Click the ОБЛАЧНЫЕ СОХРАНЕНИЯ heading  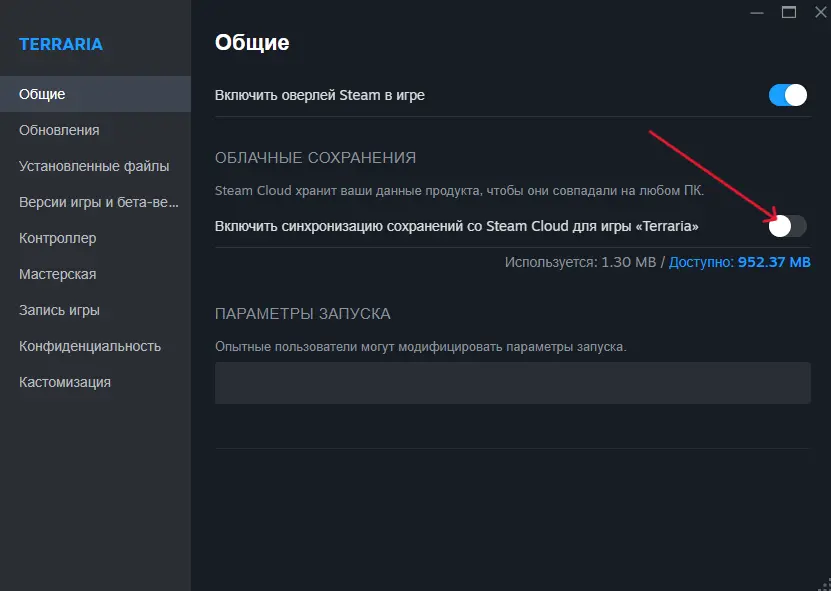point(315,157)
